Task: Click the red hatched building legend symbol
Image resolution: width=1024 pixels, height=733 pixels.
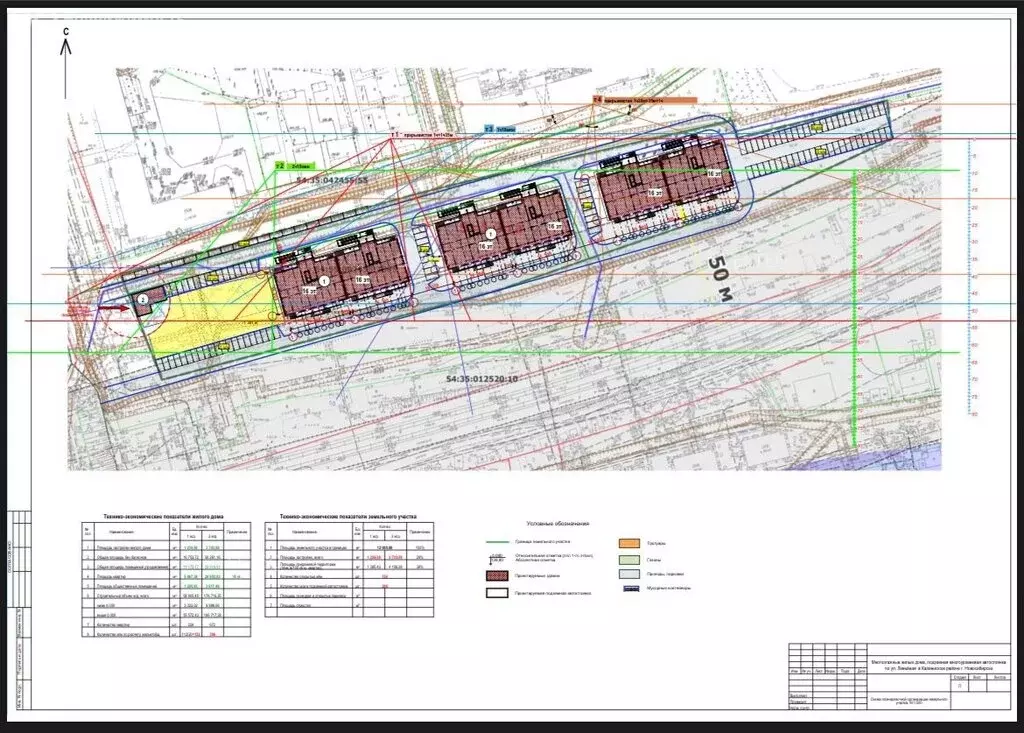Action: (x=498, y=575)
